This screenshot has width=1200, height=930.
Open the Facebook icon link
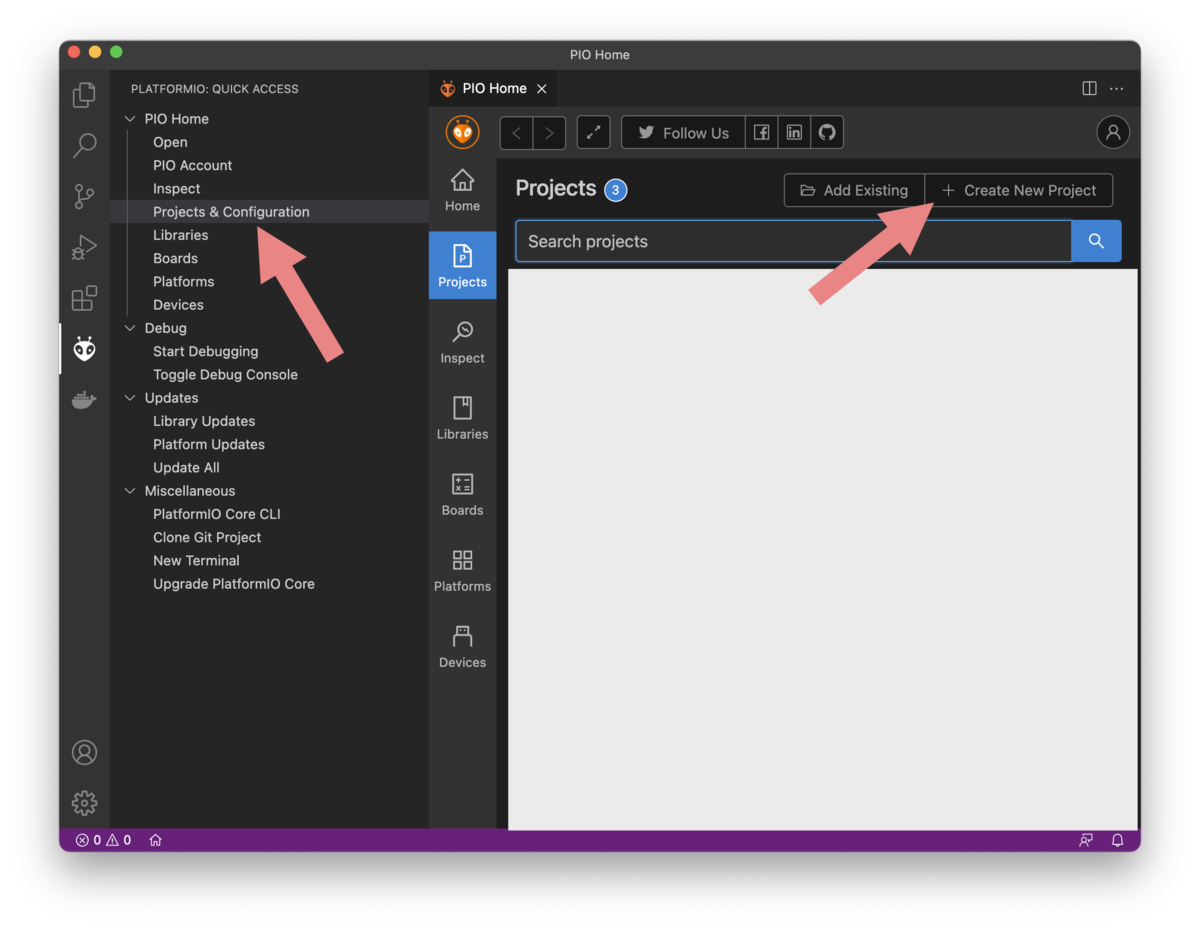pyautogui.click(x=761, y=133)
